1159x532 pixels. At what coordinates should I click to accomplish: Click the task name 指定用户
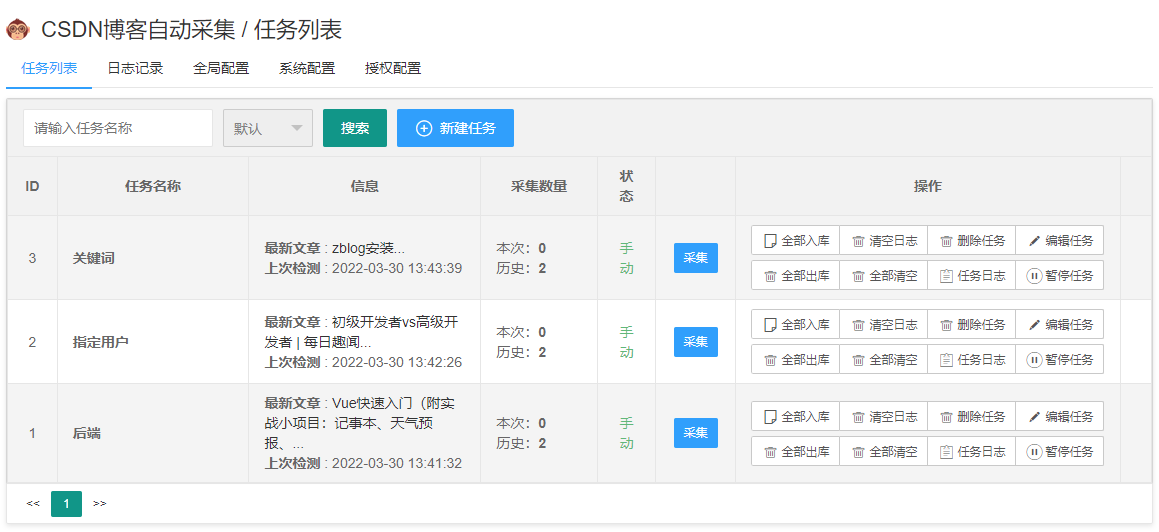(101, 342)
